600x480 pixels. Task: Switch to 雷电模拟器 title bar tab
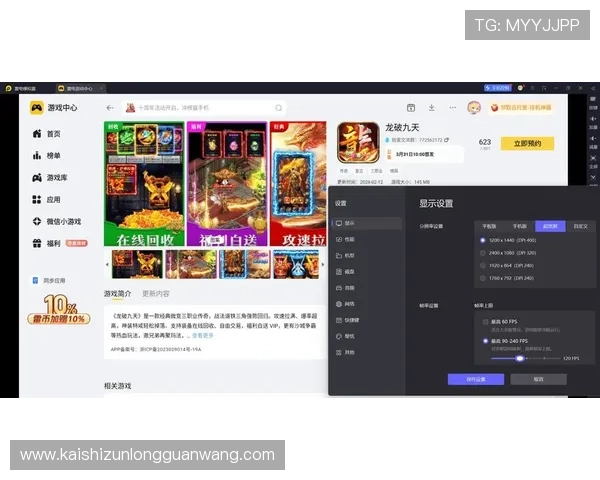[21, 88]
